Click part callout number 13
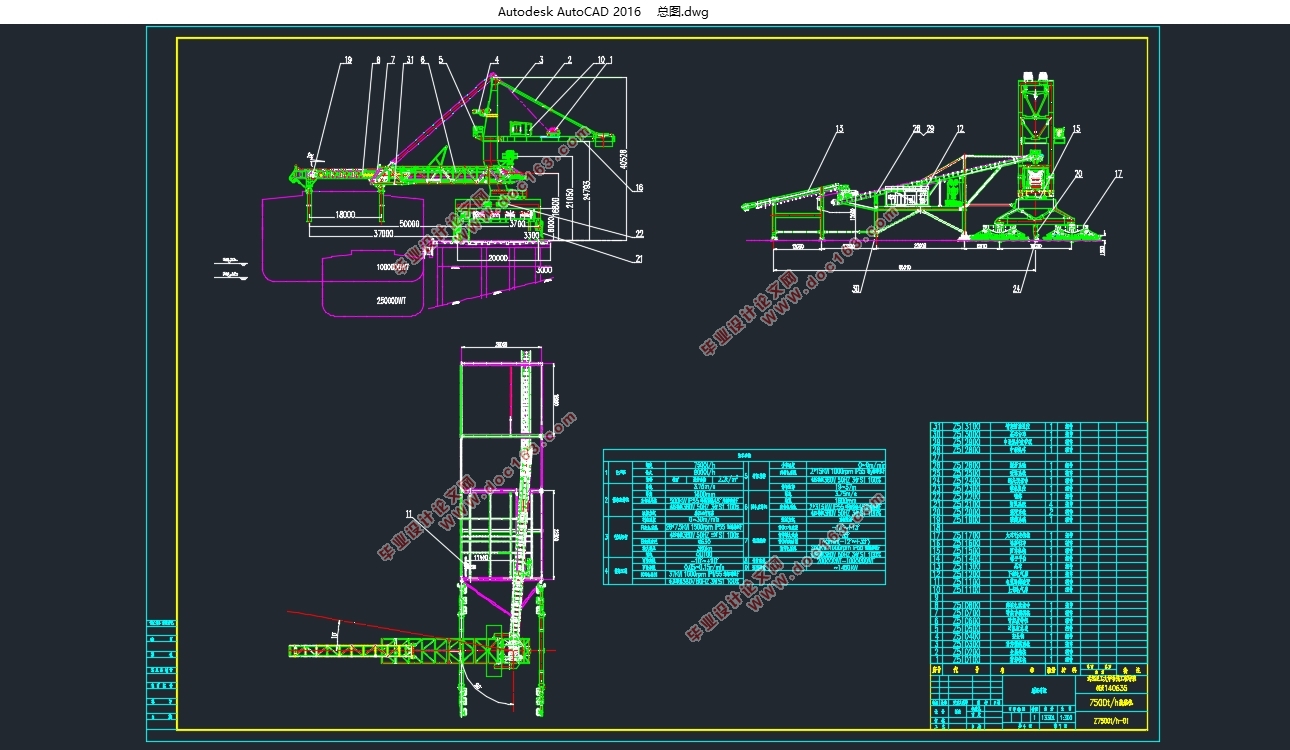The width and height of the screenshot is (1290, 750). pyautogui.click(x=839, y=129)
